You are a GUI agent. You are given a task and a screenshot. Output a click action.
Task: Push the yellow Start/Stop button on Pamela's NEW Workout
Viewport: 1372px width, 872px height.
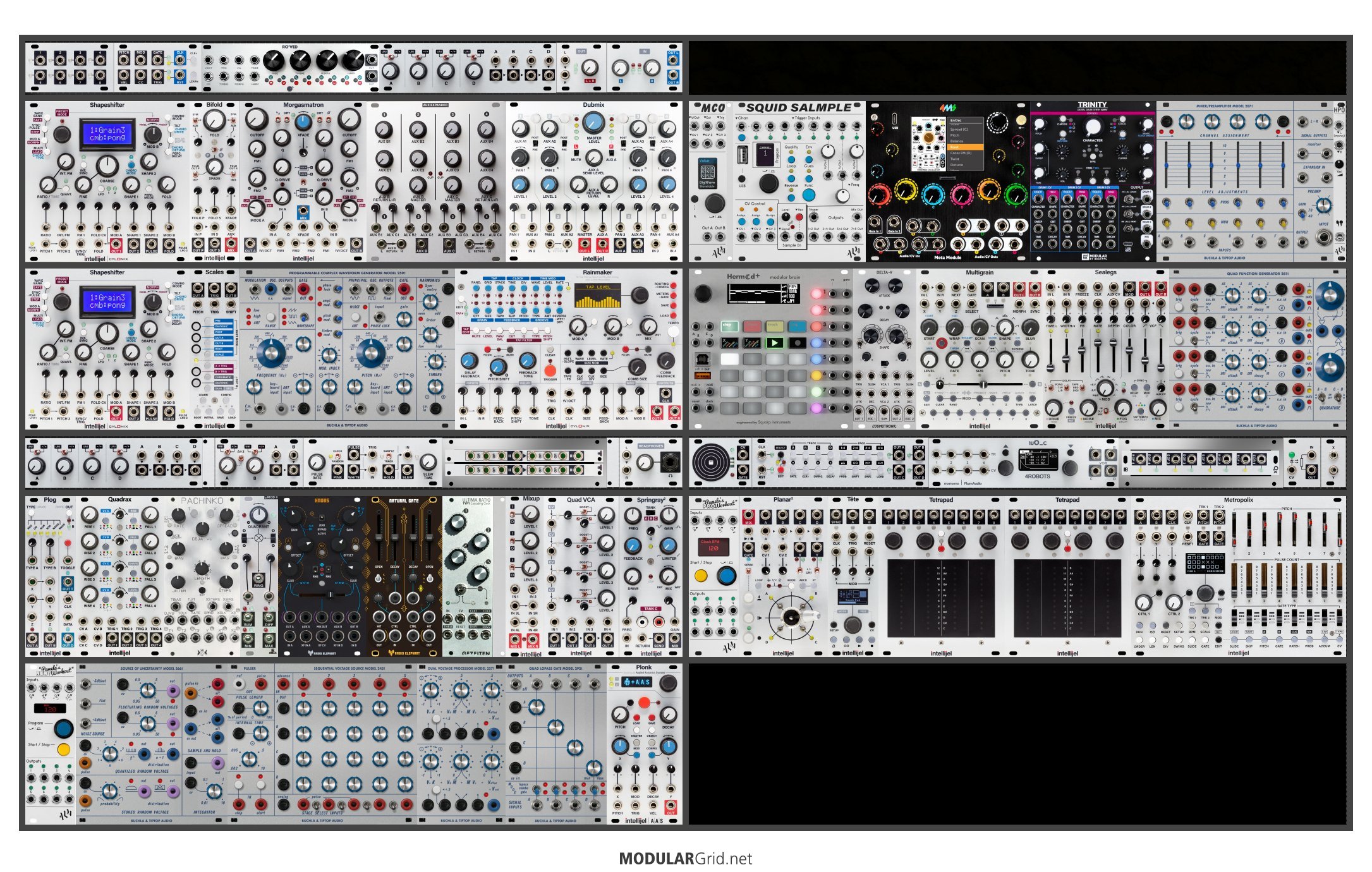point(63,749)
